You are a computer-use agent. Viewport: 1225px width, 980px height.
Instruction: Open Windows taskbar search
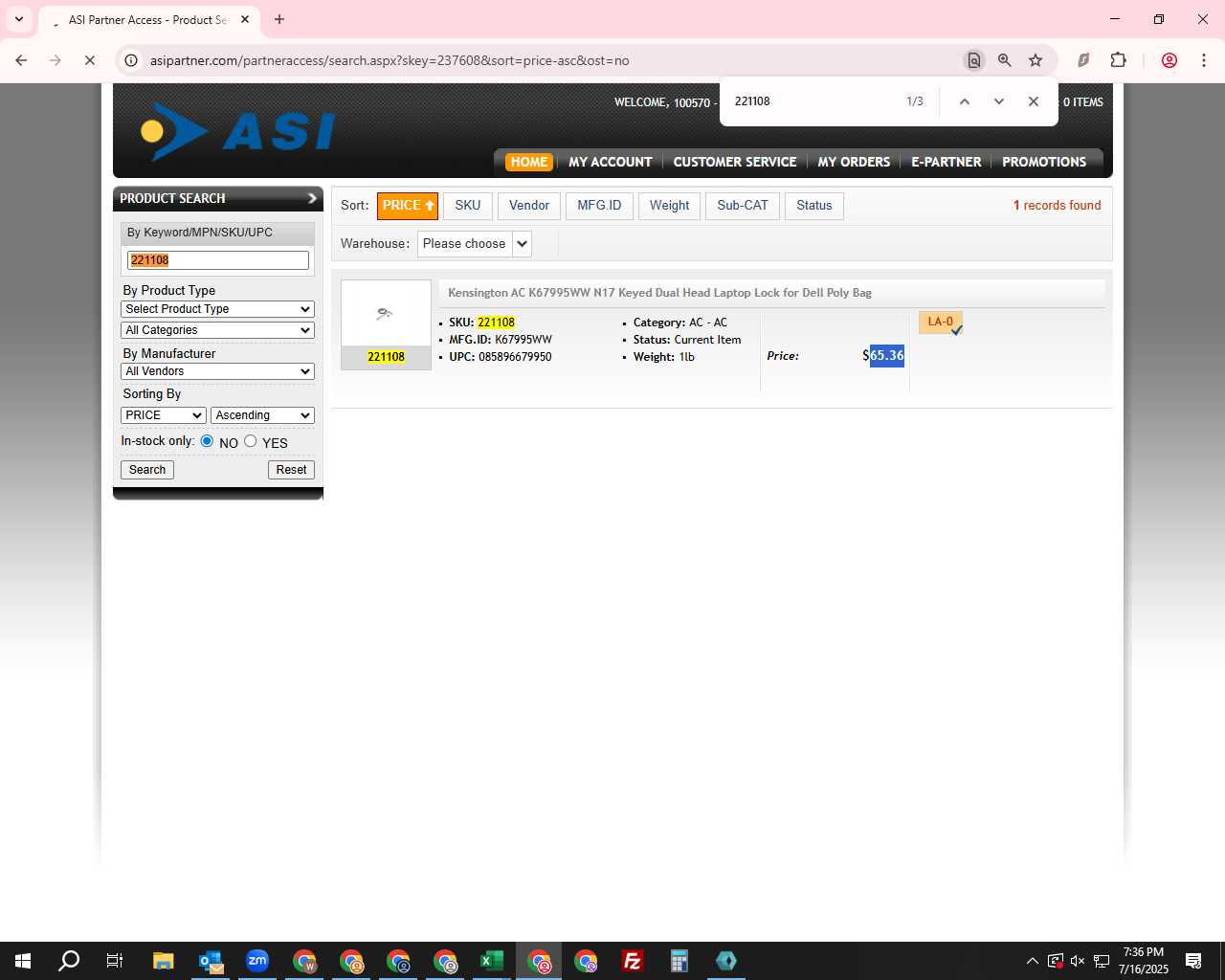[x=69, y=961]
